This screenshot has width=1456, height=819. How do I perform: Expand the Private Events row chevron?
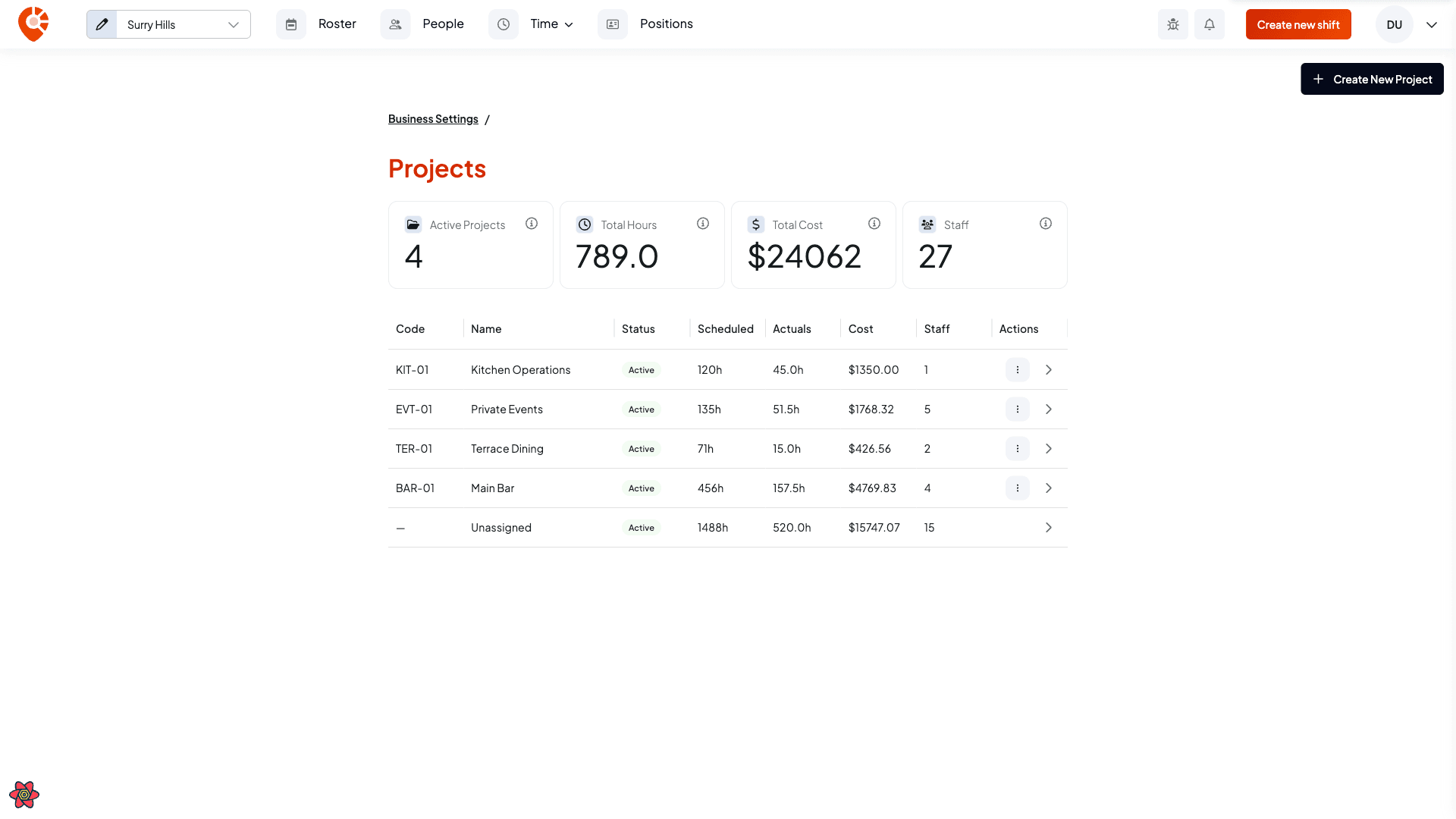1049,409
